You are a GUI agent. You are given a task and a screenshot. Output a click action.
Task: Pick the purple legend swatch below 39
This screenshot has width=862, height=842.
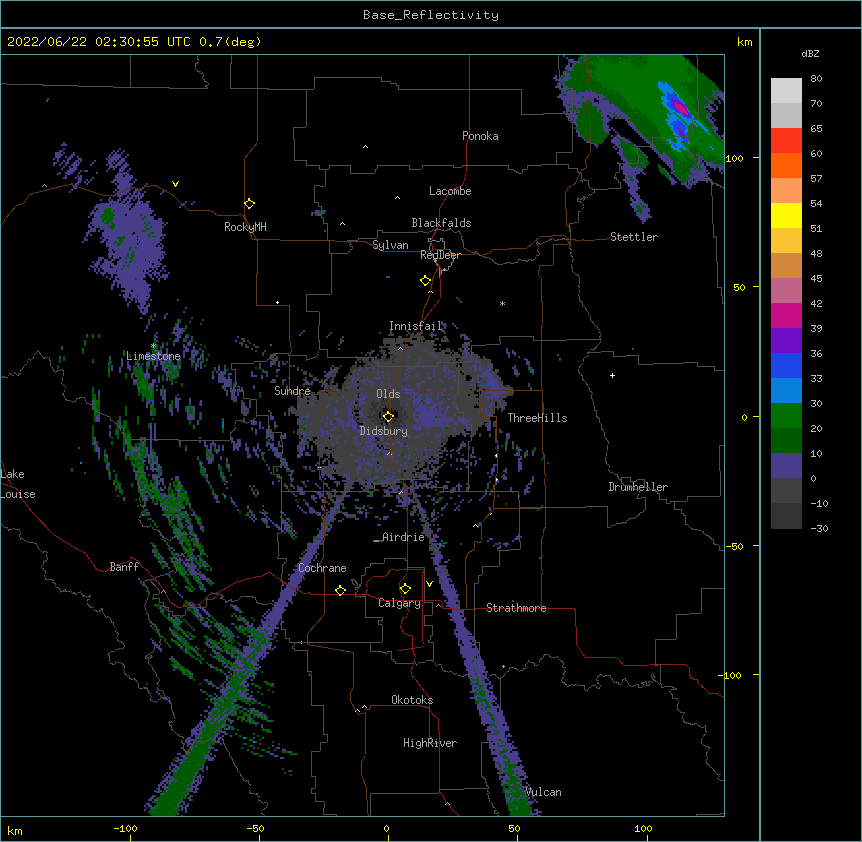tap(786, 341)
